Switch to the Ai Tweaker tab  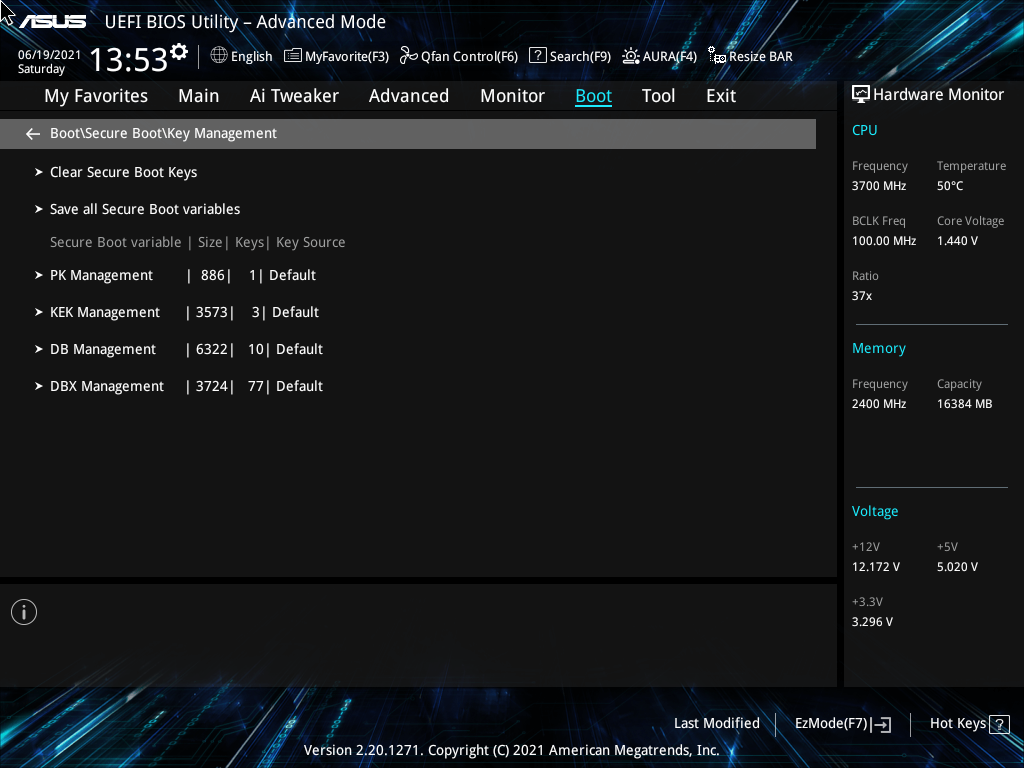point(294,95)
